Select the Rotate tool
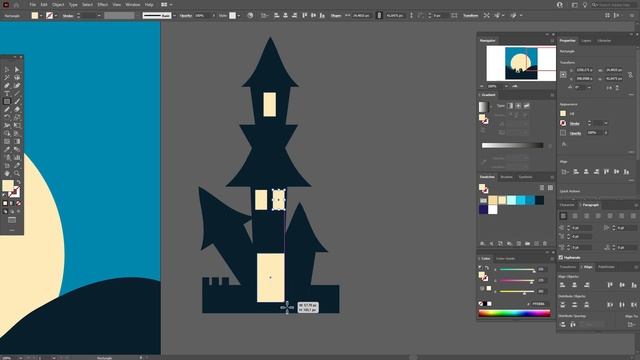The image size is (640, 360). pyautogui.click(x=7, y=118)
